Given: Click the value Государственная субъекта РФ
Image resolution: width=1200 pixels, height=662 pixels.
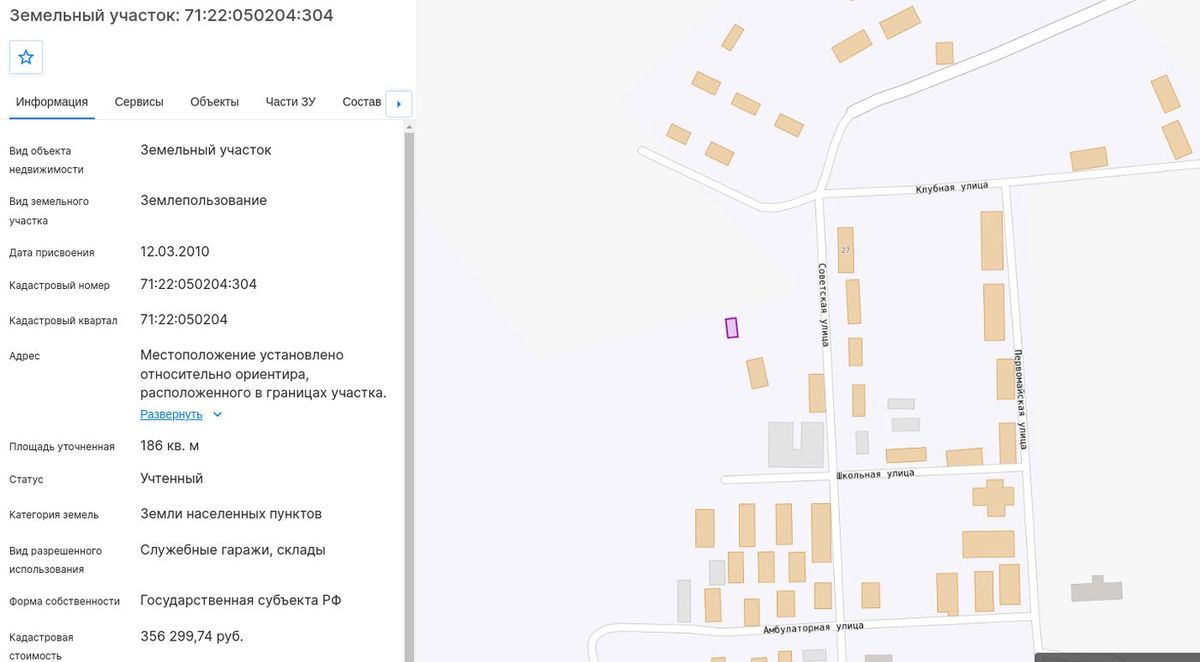Looking at the screenshot, I should click(x=240, y=601).
